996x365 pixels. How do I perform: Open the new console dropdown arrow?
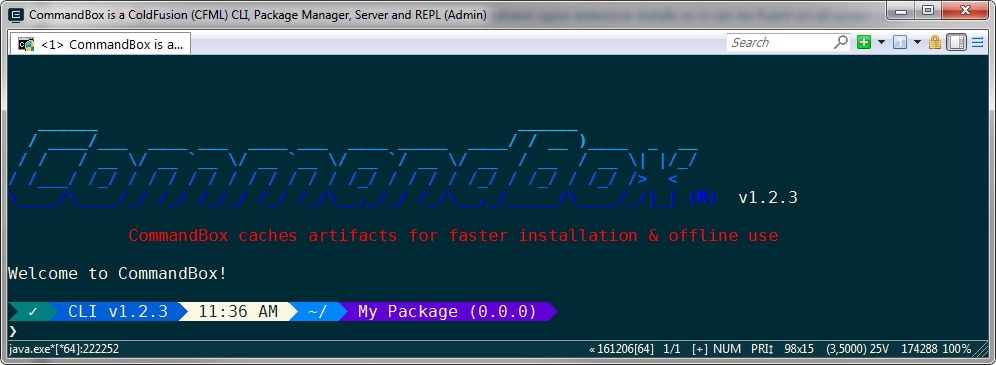coord(881,43)
